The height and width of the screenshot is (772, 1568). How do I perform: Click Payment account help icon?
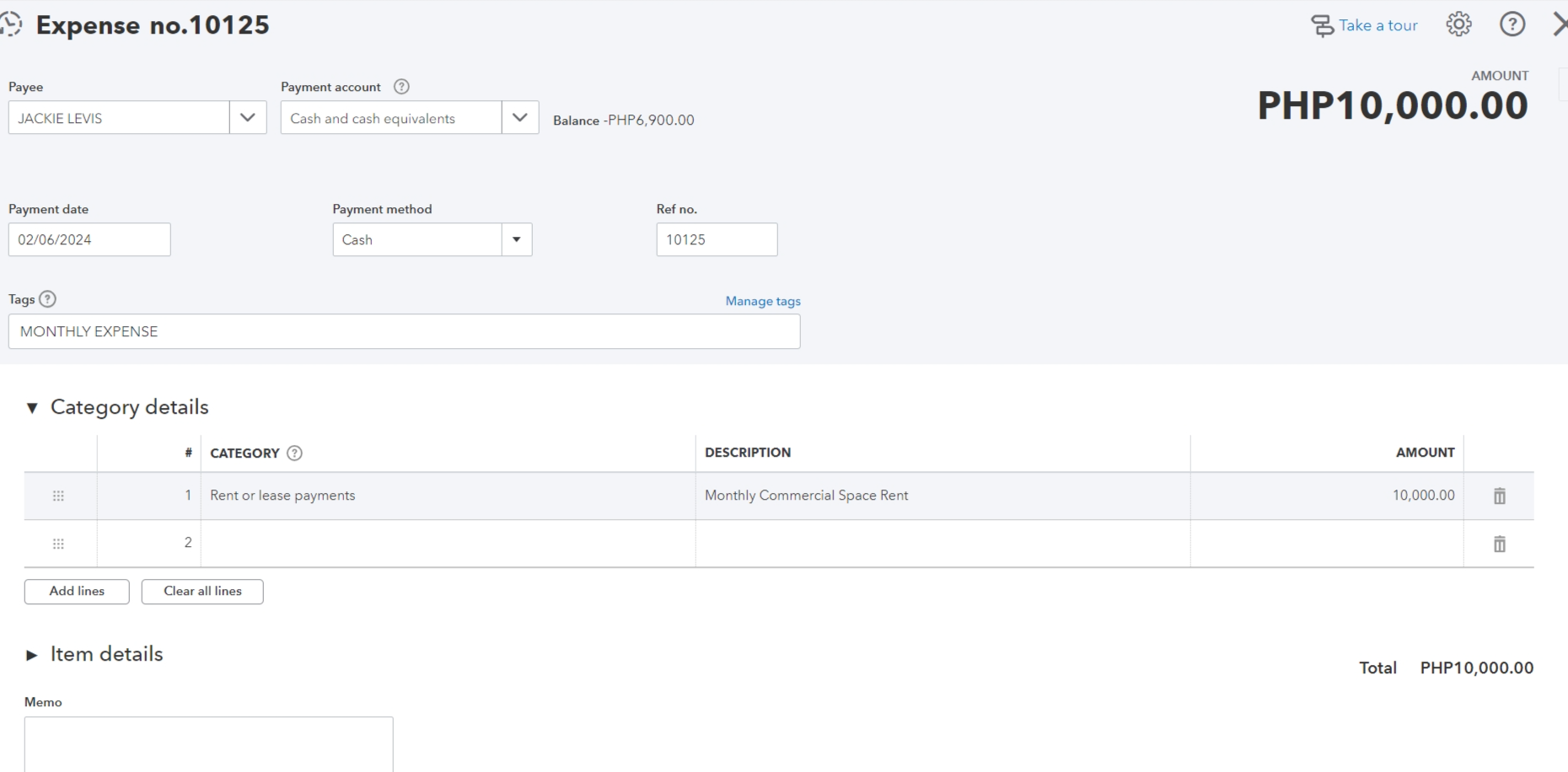(401, 87)
